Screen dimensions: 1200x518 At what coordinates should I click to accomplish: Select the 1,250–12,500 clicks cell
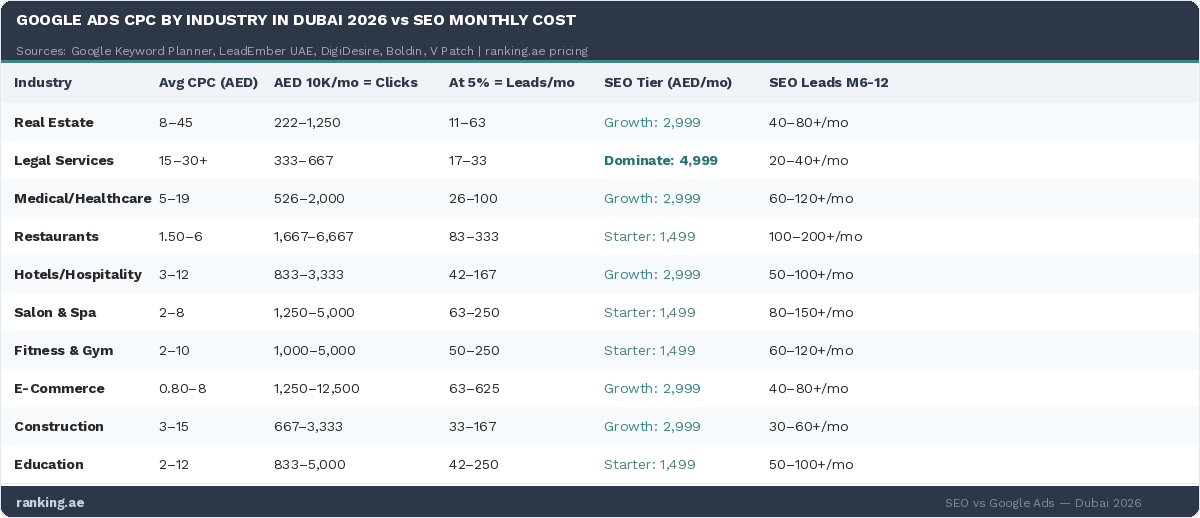point(316,389)
